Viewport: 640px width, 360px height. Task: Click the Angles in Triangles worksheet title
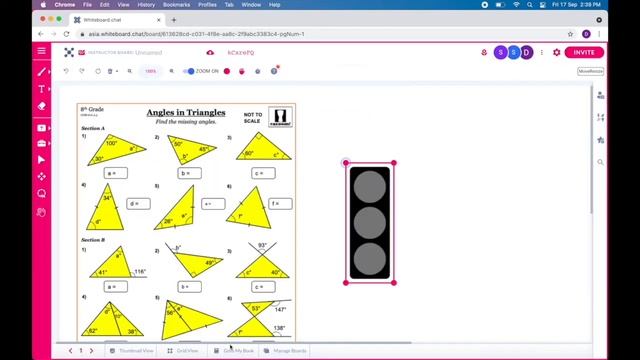[186, 113]
